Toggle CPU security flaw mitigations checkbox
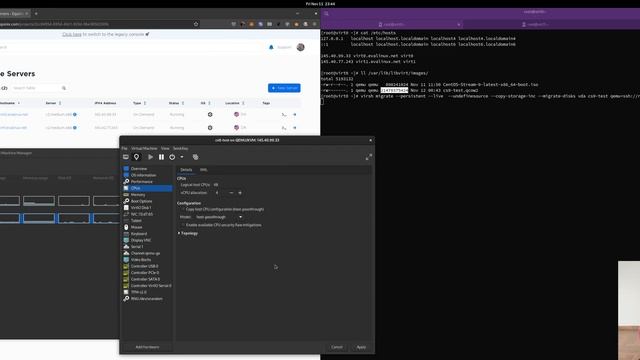 [182, 225]
